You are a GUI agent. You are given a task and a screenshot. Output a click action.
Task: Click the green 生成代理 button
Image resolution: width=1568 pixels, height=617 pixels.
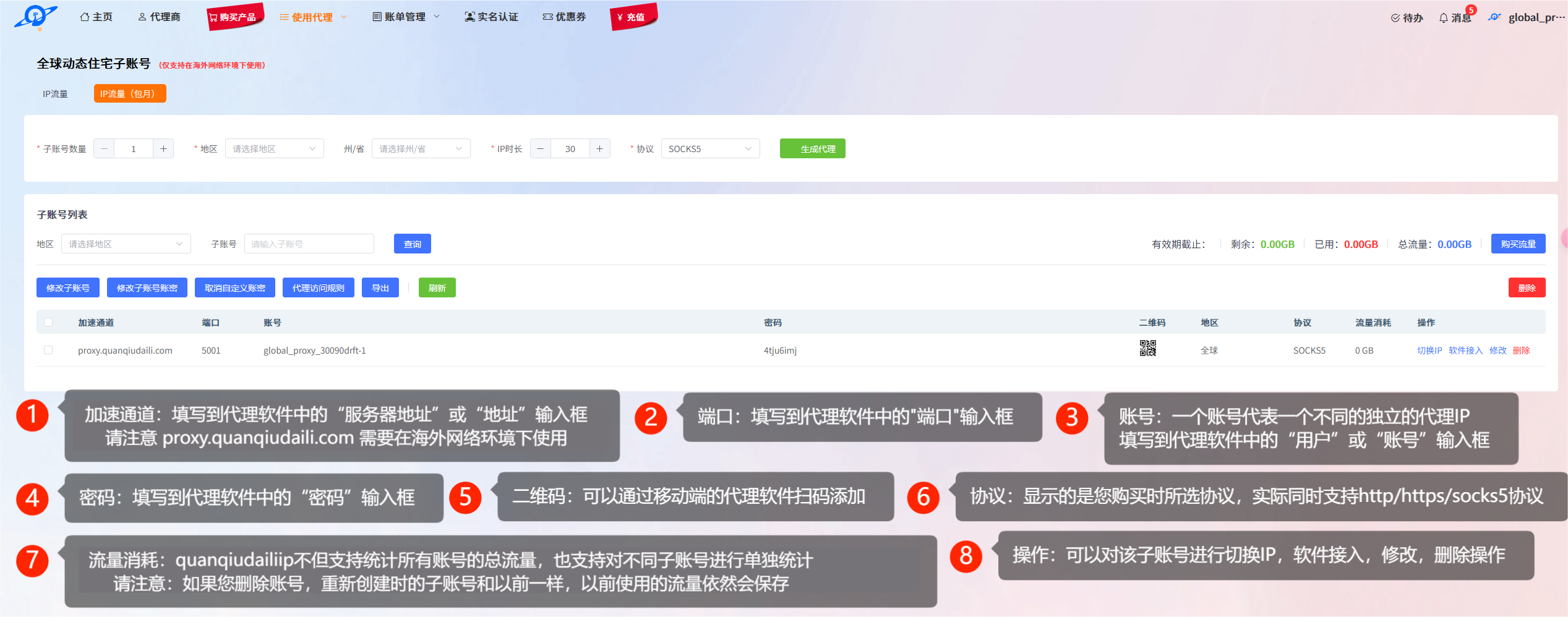pos(812,149)
